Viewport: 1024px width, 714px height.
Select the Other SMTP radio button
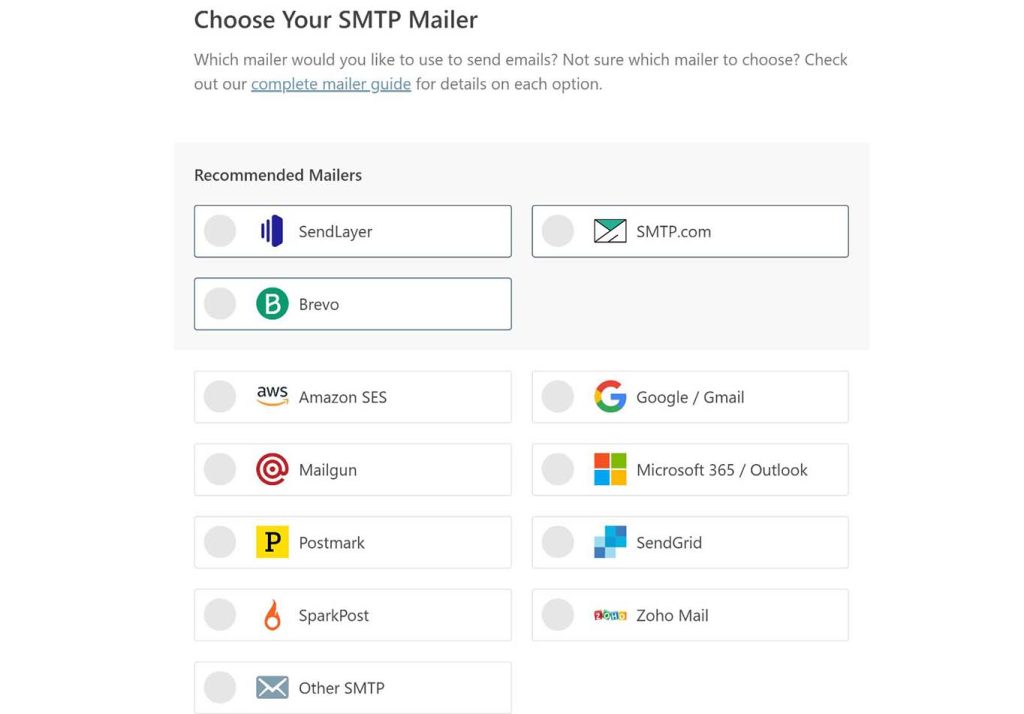(220, 687)
